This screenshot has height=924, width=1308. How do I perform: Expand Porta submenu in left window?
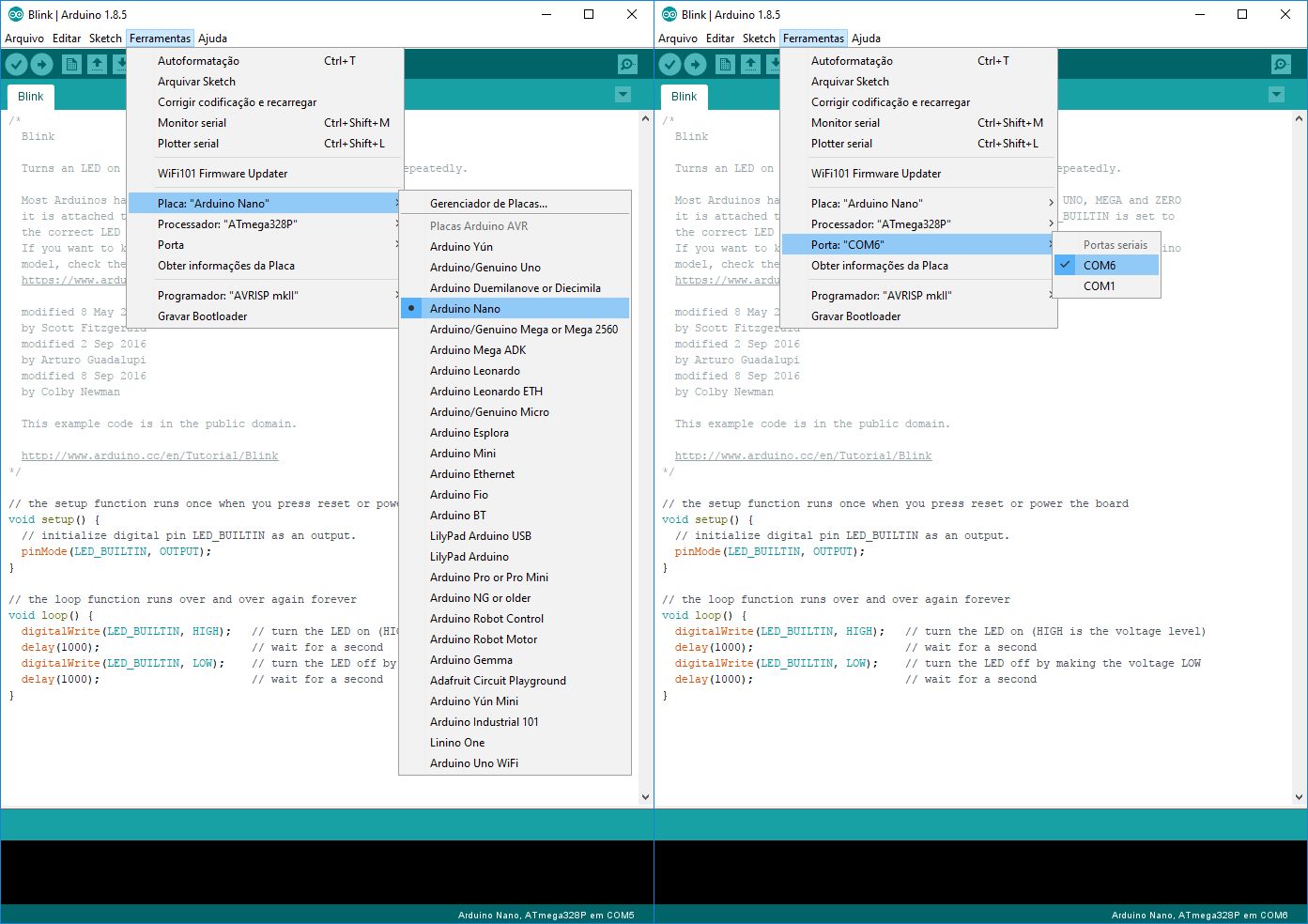pos(265,244)
